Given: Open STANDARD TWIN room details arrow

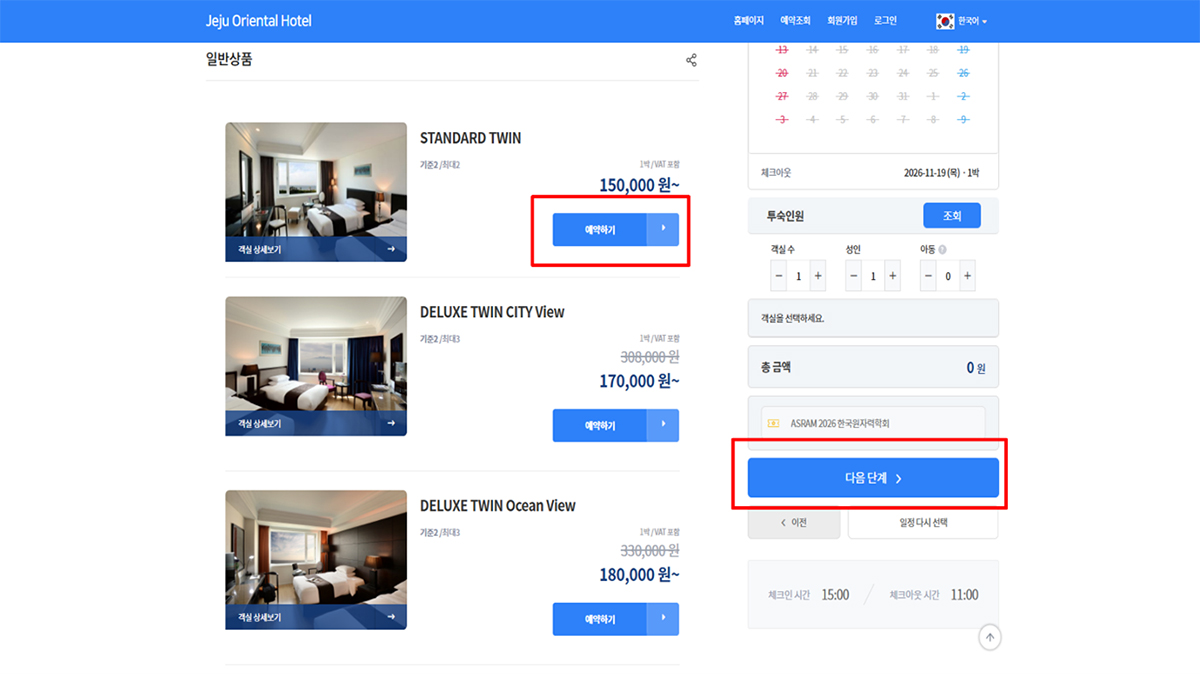Looking at the screenshot, I should tap(391, 250).
